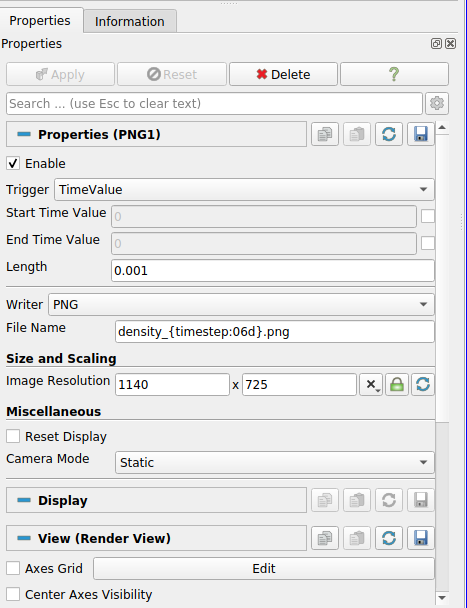Viewport: 467px width, 608px height.
Task: Restore default PNG1 properties with reload icon
Action: point(389,134)
